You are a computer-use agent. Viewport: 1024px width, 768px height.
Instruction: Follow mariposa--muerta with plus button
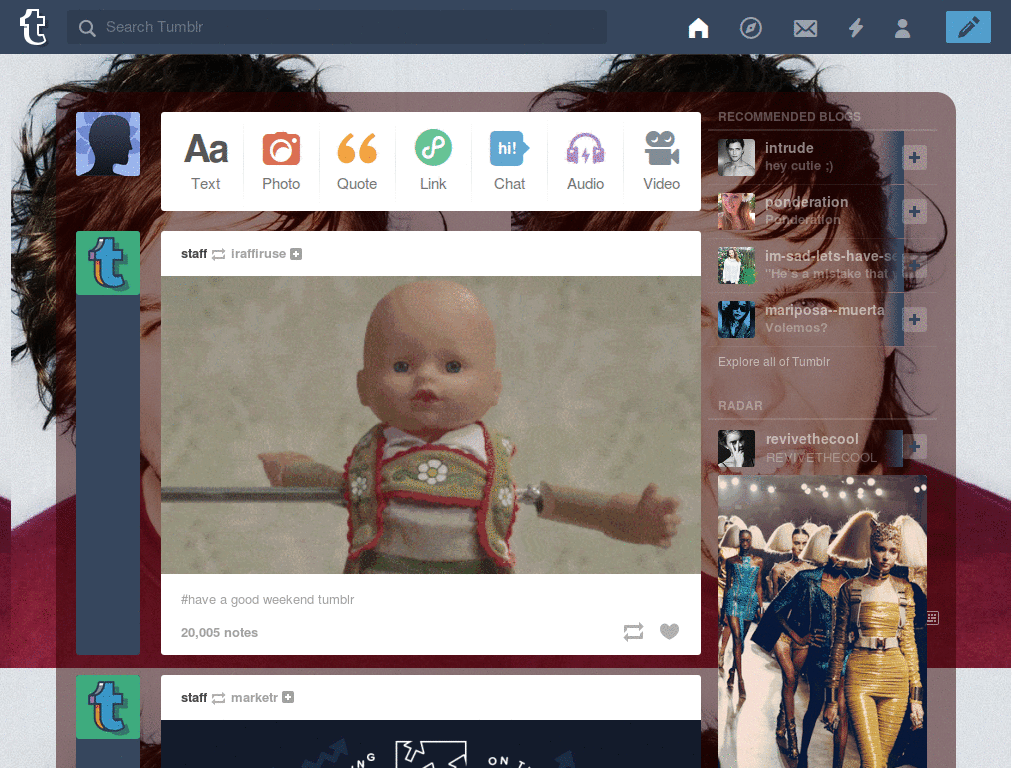tap(914, 319)
